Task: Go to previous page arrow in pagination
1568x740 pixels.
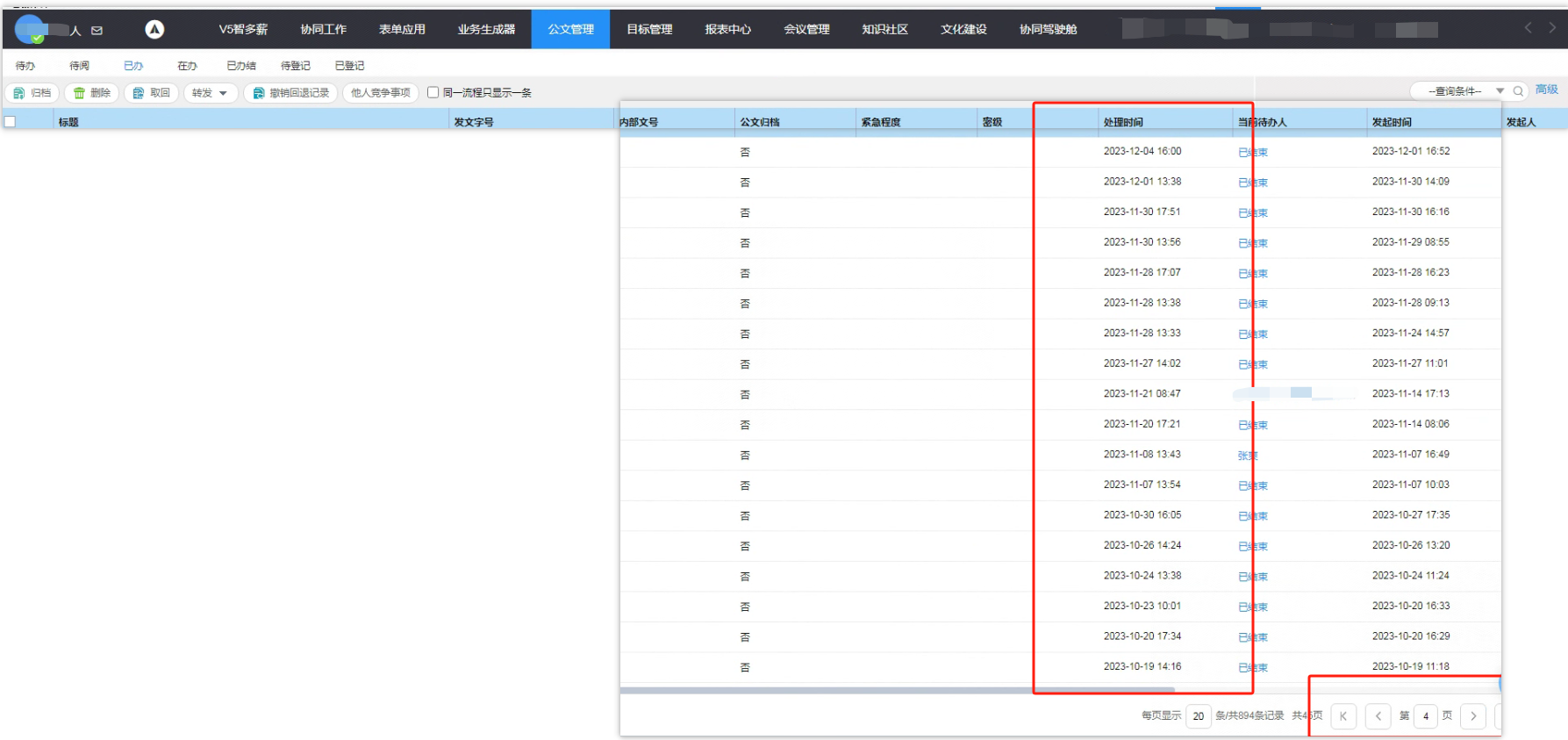Action: pyautogui.click(x=1378, y=716)
